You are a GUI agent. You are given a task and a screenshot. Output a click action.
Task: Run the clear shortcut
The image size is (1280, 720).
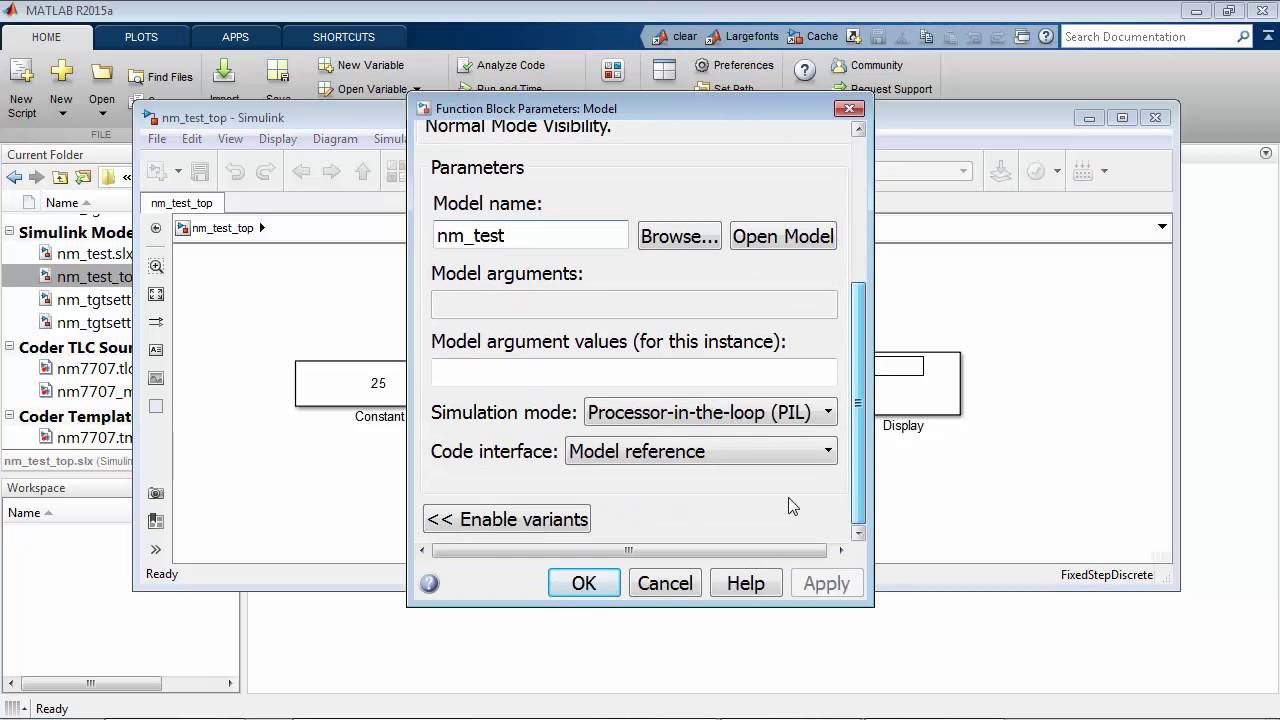[675, 37]
